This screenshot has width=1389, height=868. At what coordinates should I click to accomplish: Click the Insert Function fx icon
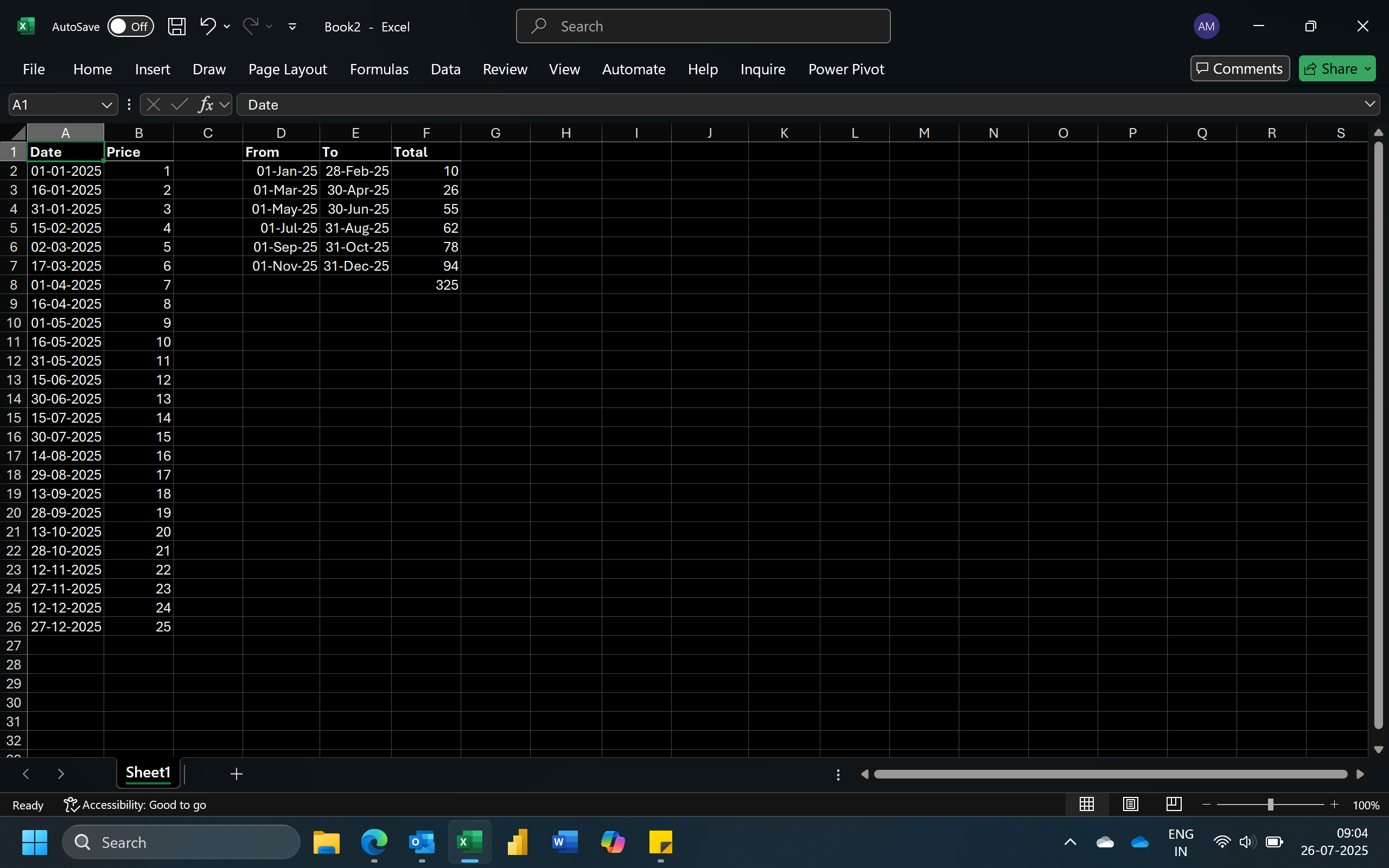(206, 105)
